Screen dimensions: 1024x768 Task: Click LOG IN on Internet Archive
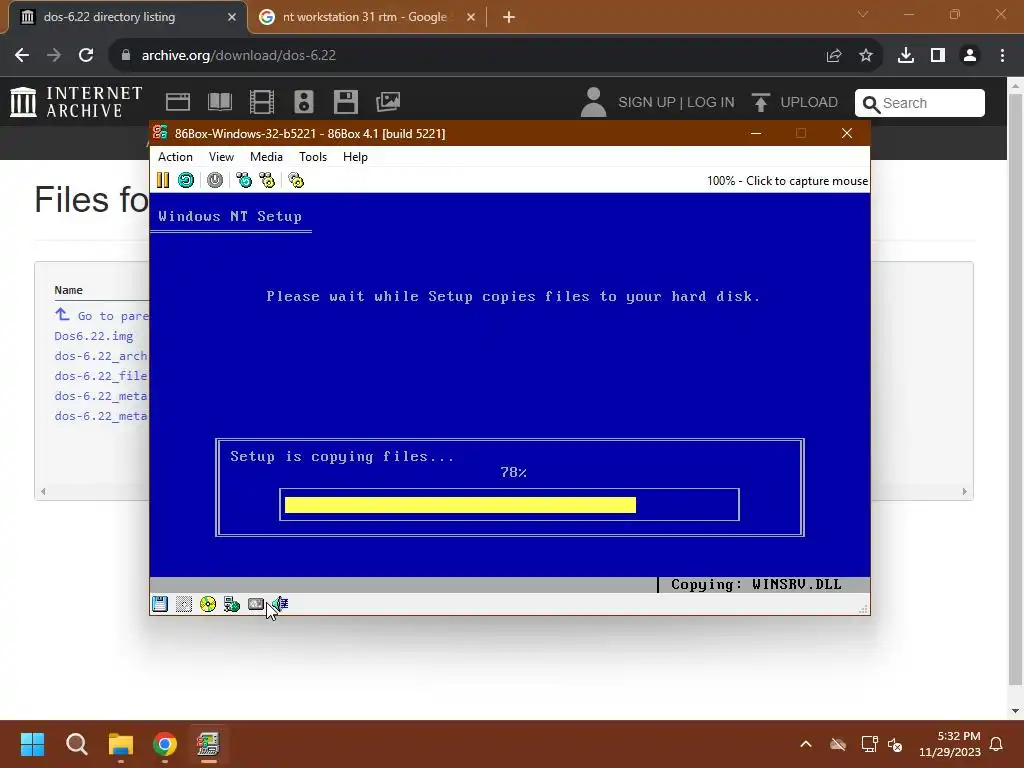click(x=711, y=103)
